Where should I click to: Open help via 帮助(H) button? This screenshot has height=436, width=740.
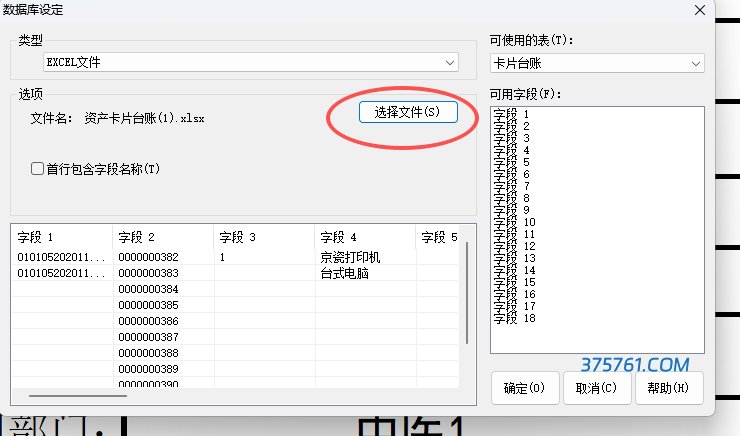pyautogui.click(x=667, y=387)
